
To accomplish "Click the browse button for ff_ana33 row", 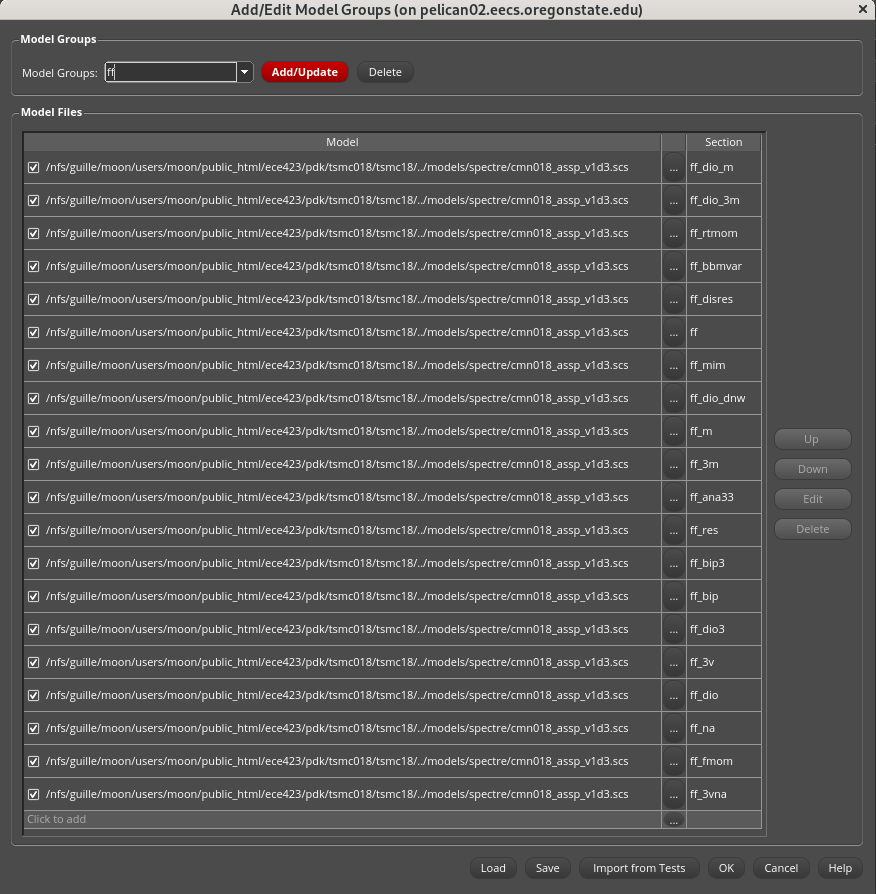I will (673, 498).
